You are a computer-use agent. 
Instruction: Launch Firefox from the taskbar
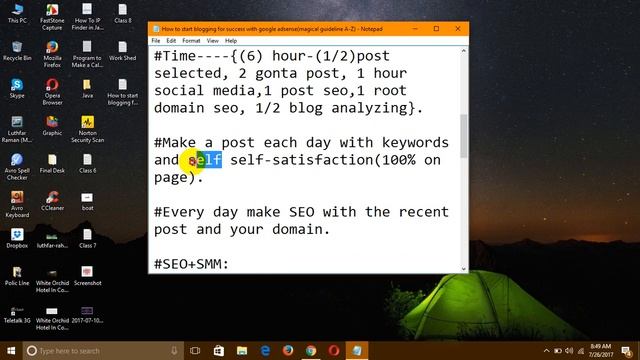pos(288,351)
